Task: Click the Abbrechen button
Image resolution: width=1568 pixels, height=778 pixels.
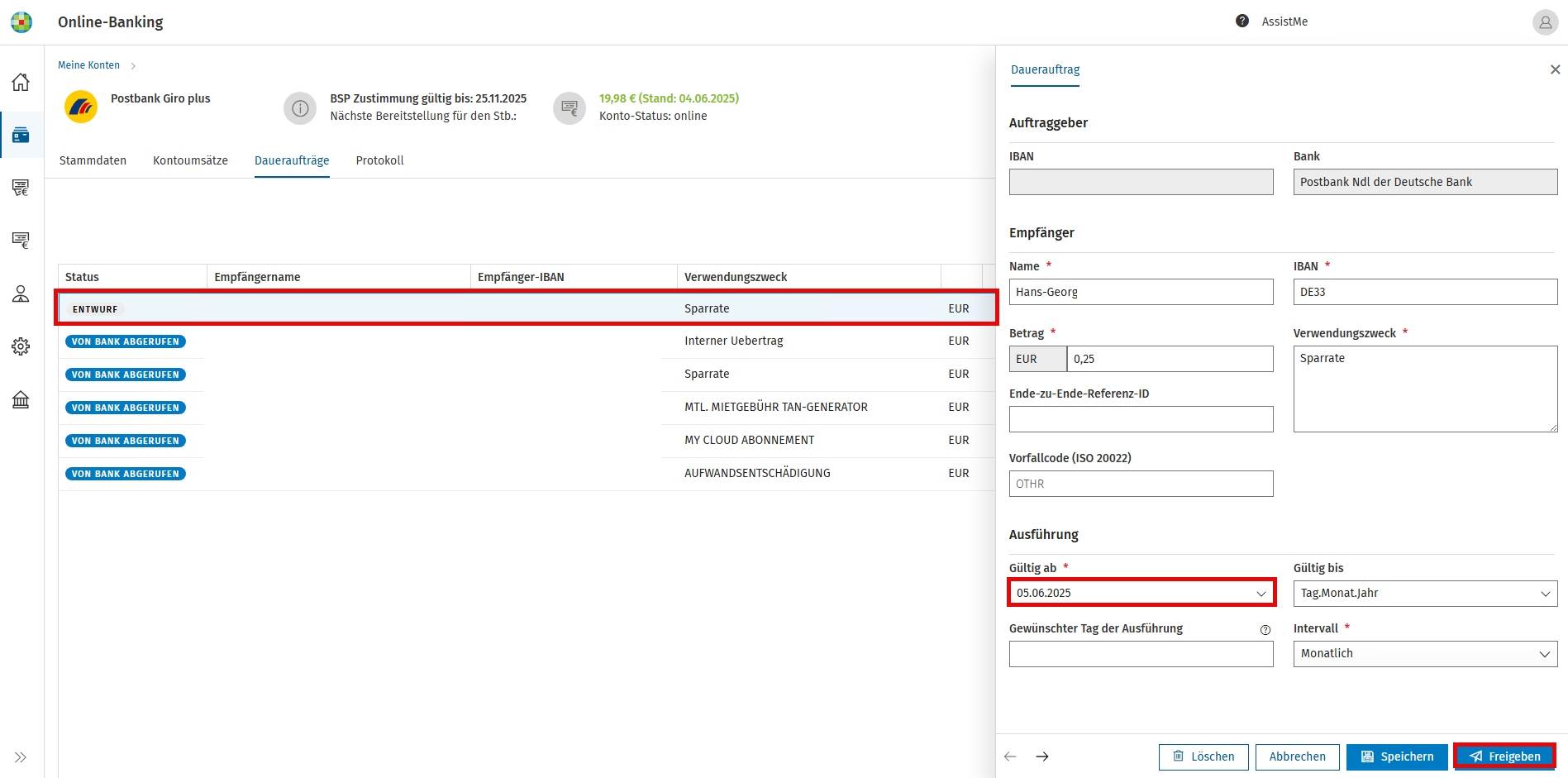Action: 1297,757
